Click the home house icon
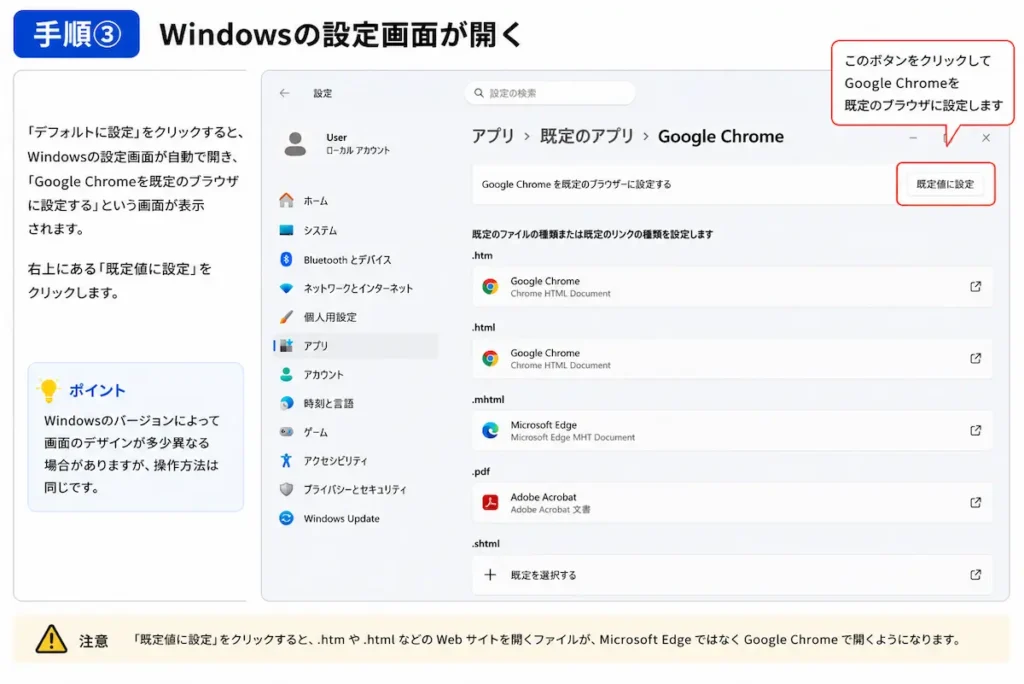 point(286,200)
